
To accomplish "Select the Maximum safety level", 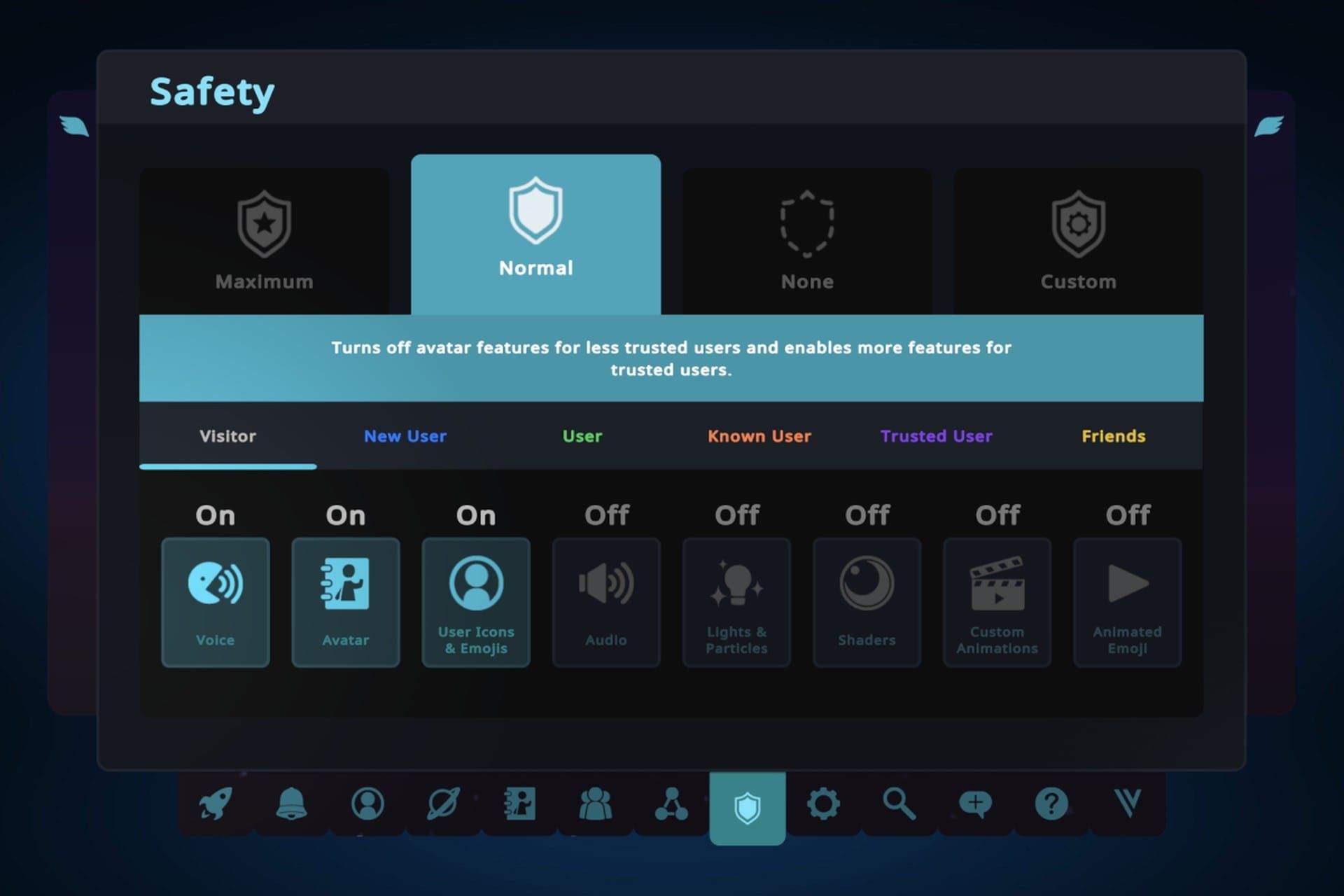I will (x=264, y=241).
